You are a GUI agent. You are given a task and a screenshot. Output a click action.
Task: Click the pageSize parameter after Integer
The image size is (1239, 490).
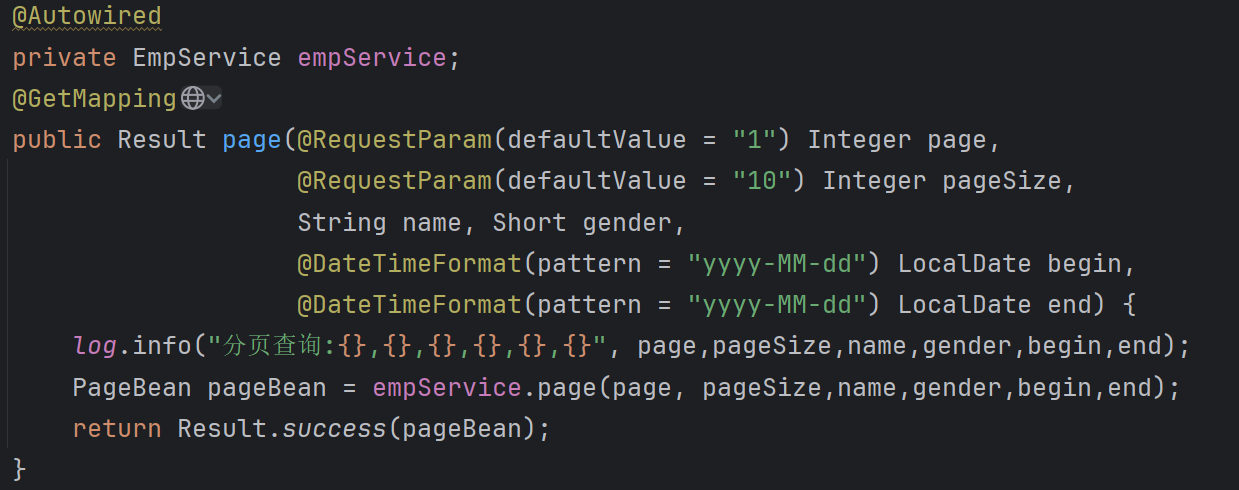coord(1001,181)
